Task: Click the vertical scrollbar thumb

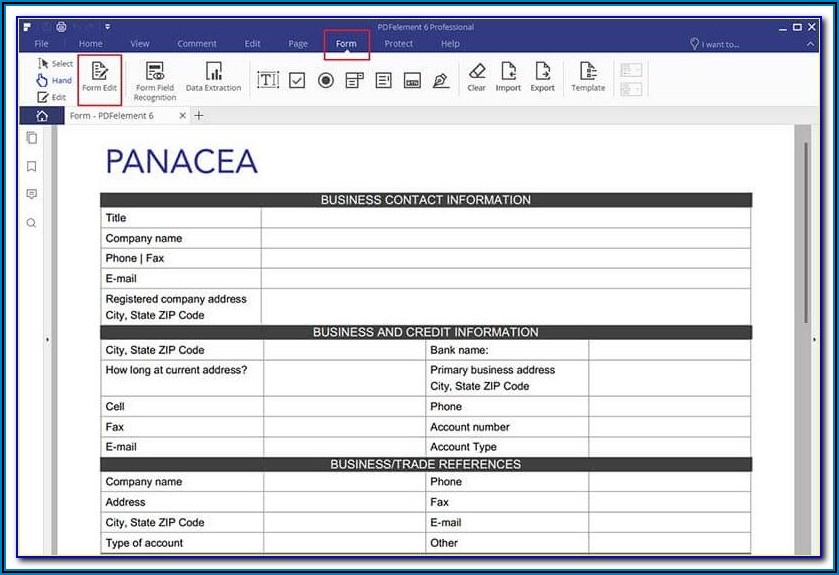Action: [x=806, y=230]
